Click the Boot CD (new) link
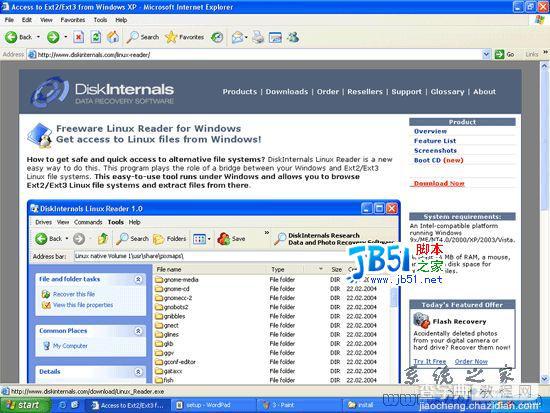550x413 pixels. (438, 160)
